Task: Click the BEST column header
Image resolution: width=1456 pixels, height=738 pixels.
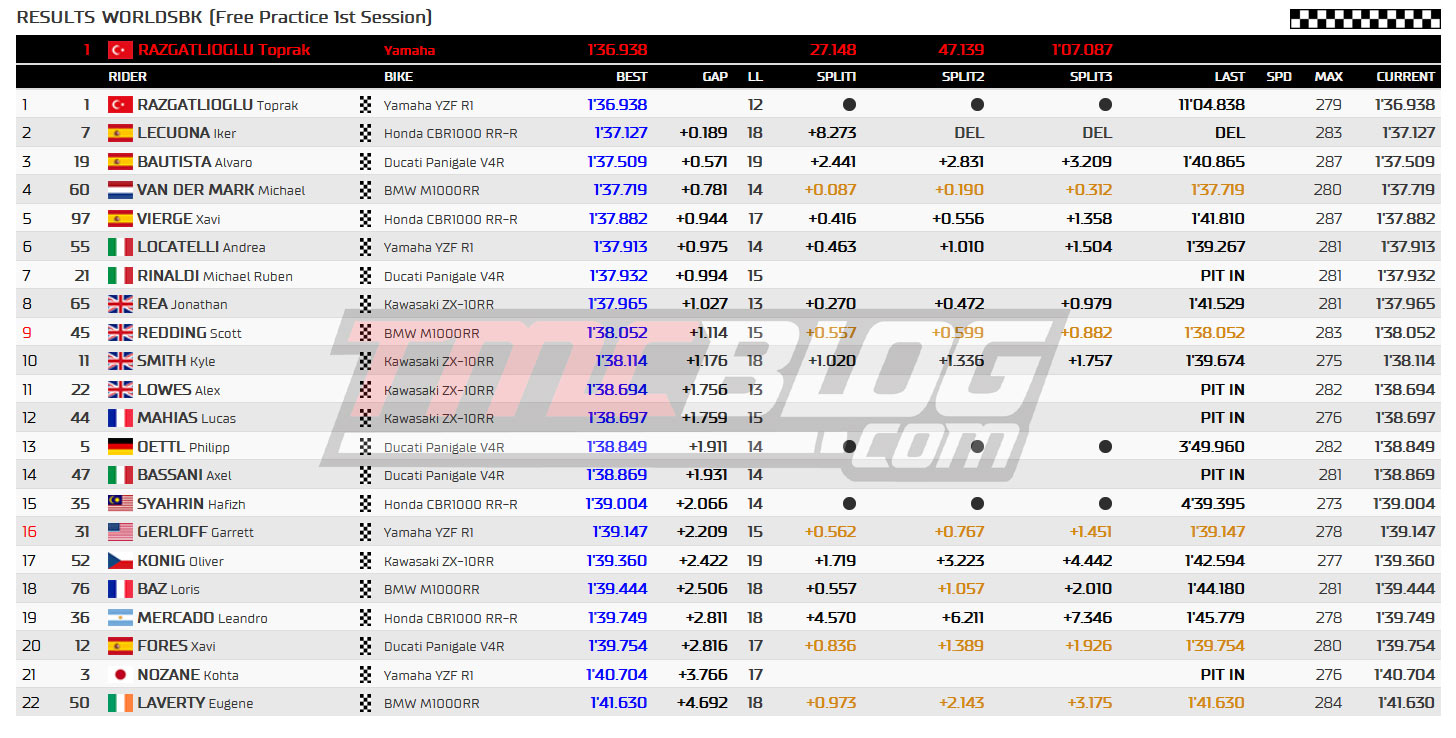Action: click(631, 77)
